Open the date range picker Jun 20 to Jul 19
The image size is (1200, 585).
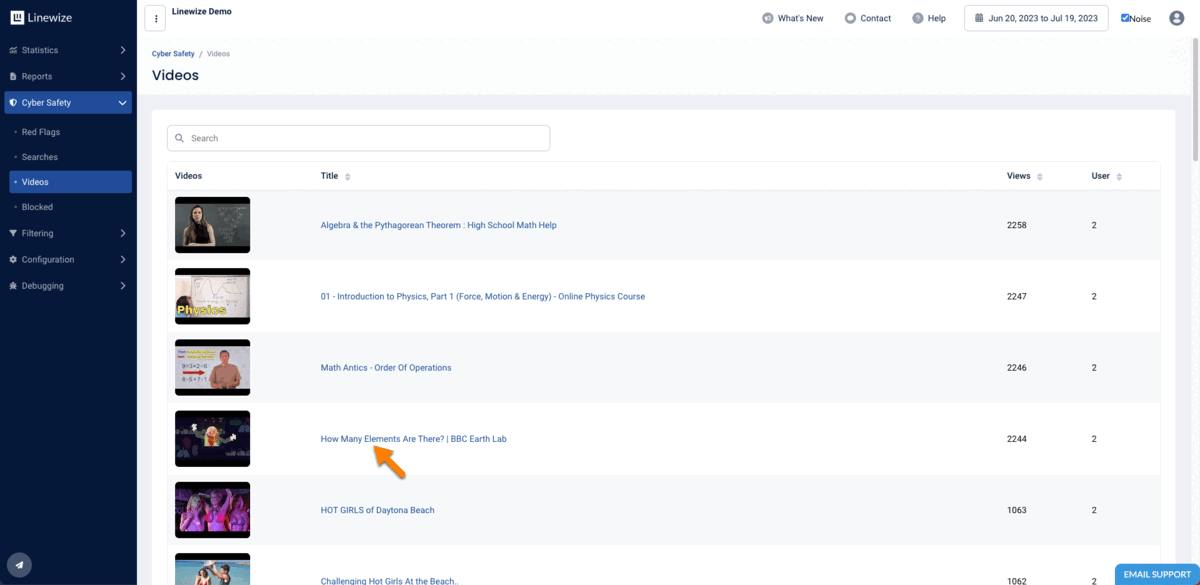pos(1036,18)
